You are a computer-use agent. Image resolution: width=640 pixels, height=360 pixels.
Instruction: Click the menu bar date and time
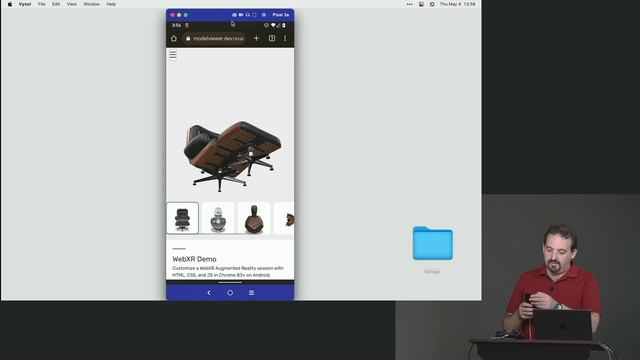click(458, 4)
